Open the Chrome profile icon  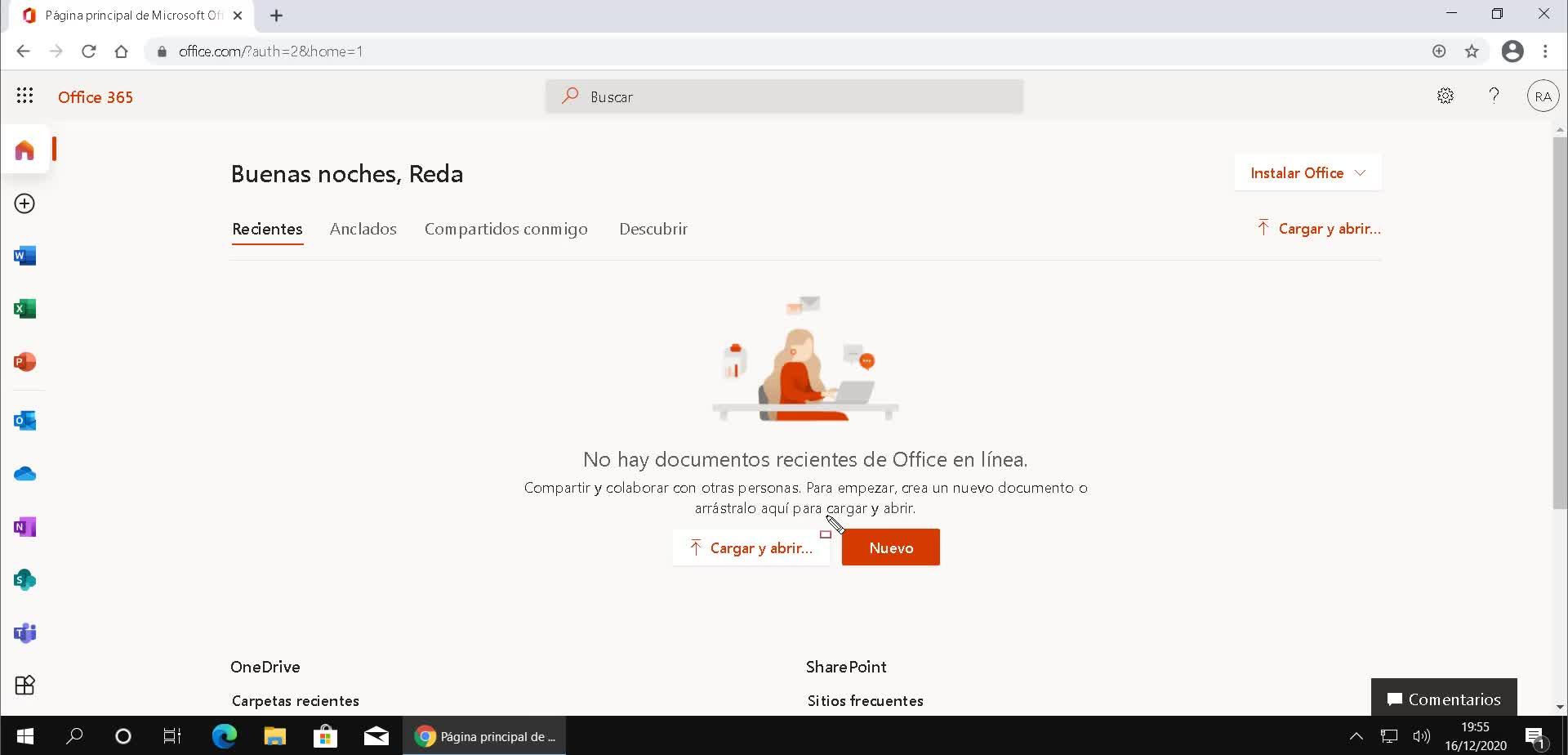click(x=1512, y=51)
